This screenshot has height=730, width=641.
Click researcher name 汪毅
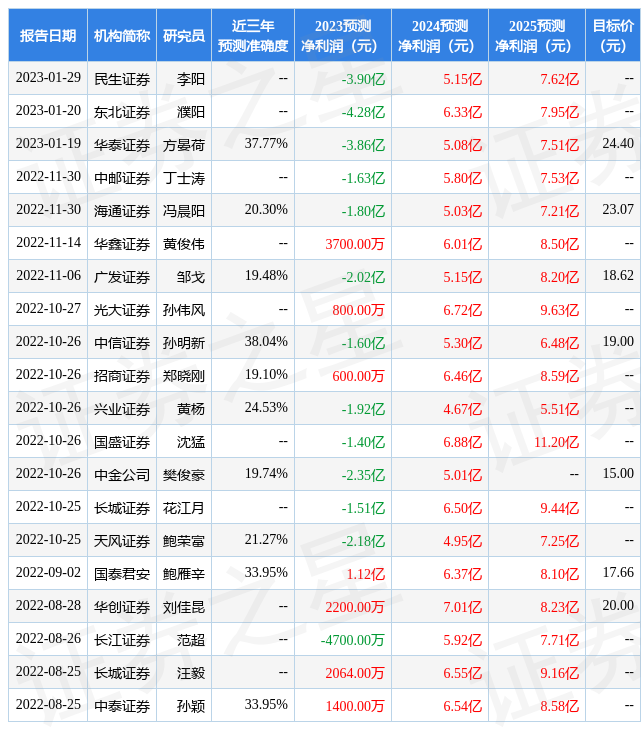pos(191,673)
